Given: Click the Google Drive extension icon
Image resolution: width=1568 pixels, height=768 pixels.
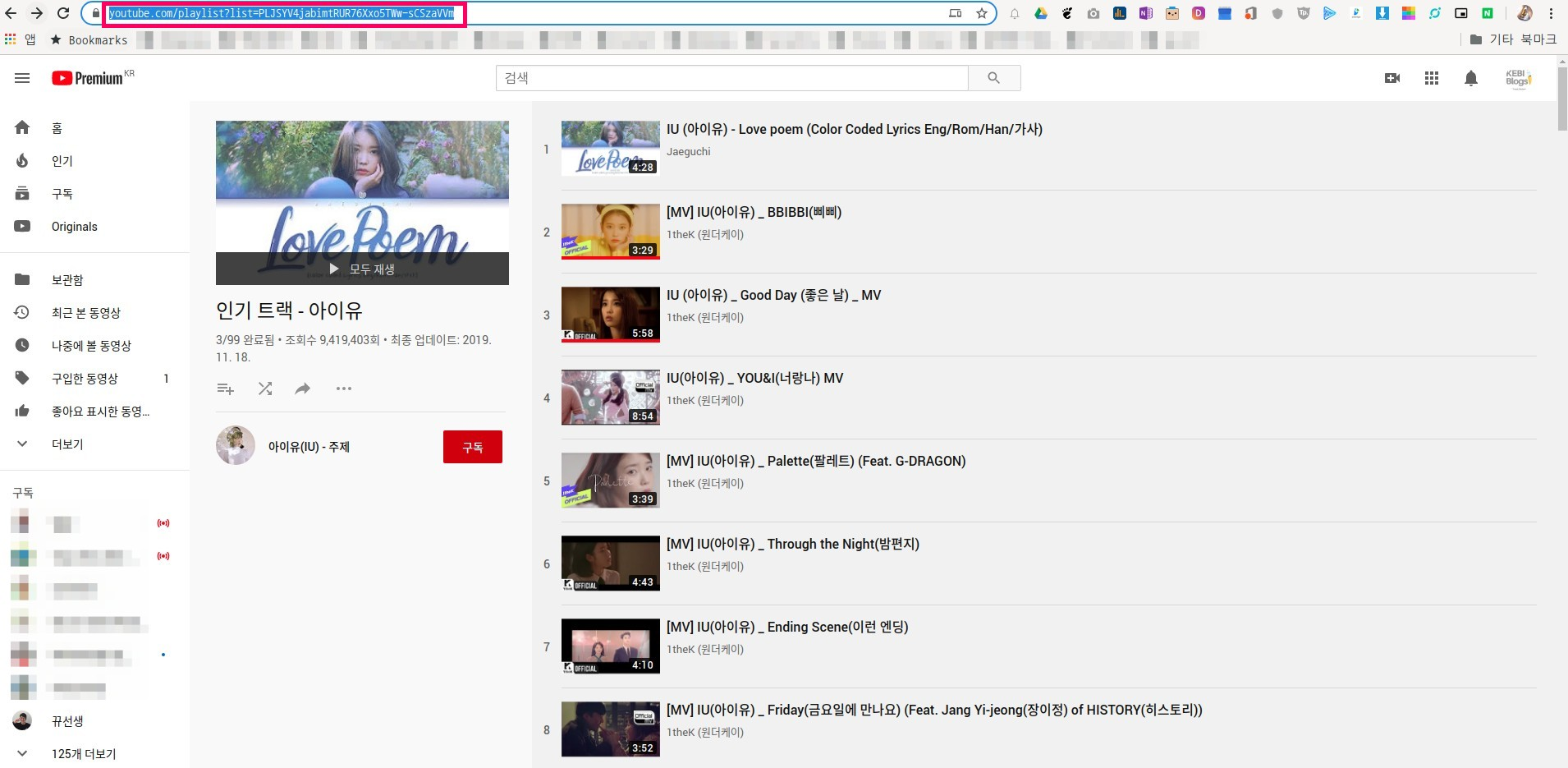Looking at the screenshot, I should pyautogui.click(x=1041, y=13).
